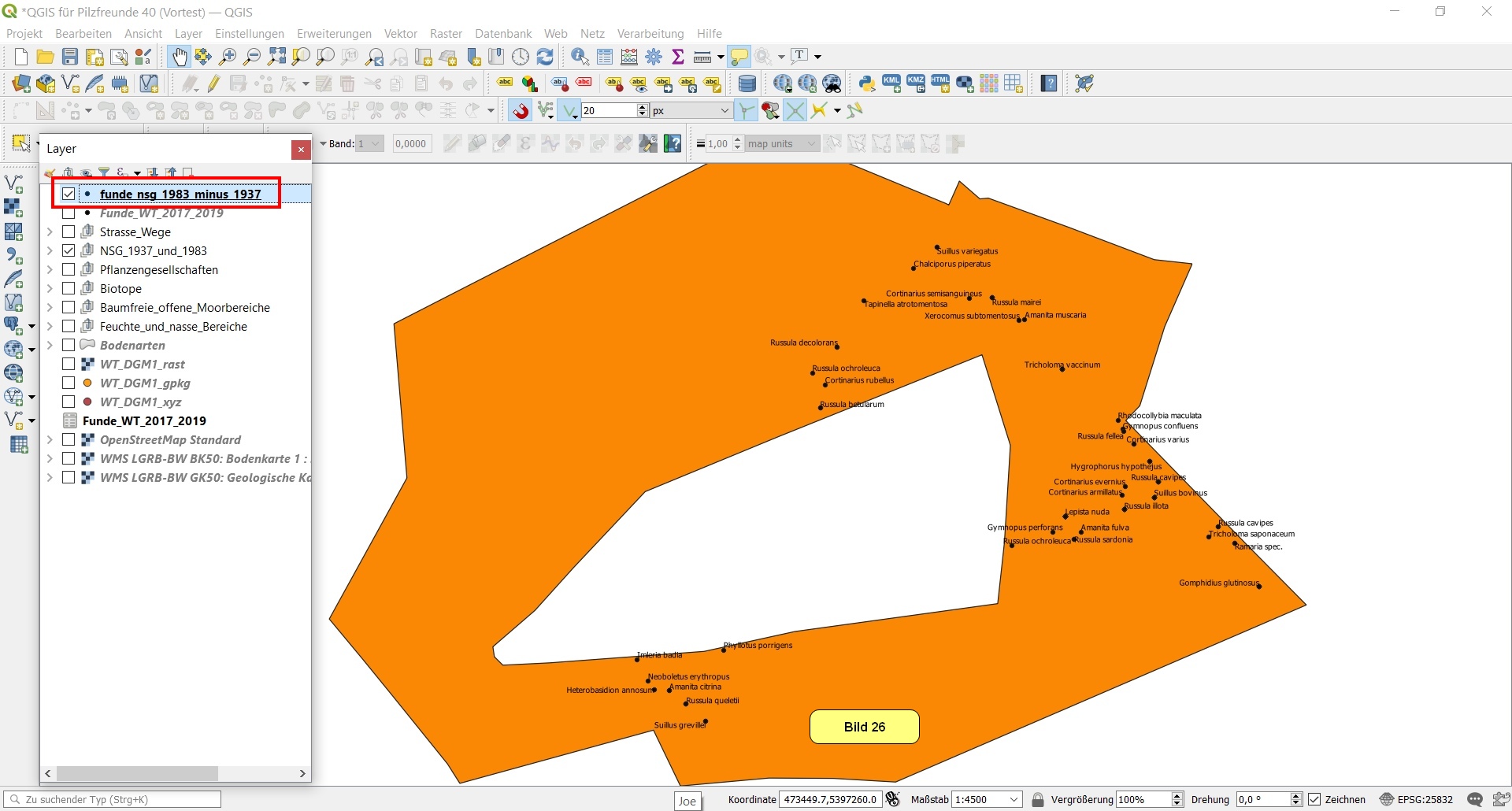Click the Zoom In magnifier tool
This screenshot has height=811, width=1512.
click(228, 57)
